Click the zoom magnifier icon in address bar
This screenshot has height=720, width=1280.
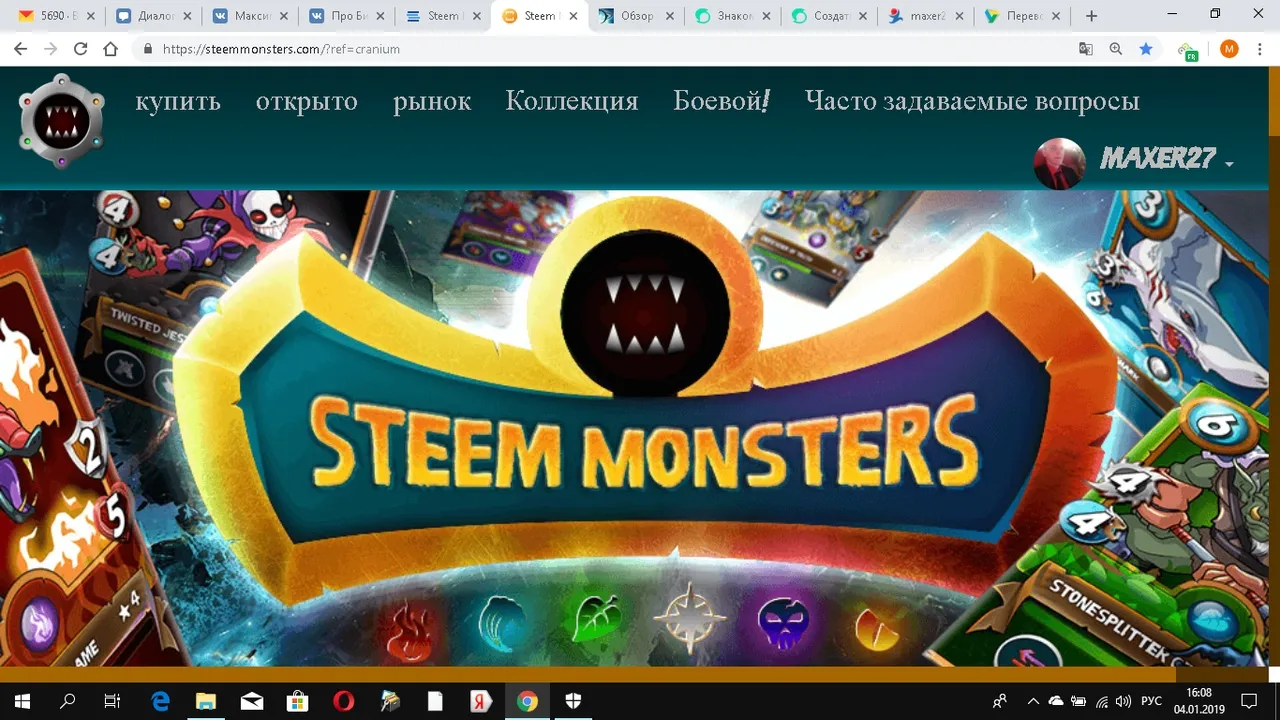tap(1116, 49)
